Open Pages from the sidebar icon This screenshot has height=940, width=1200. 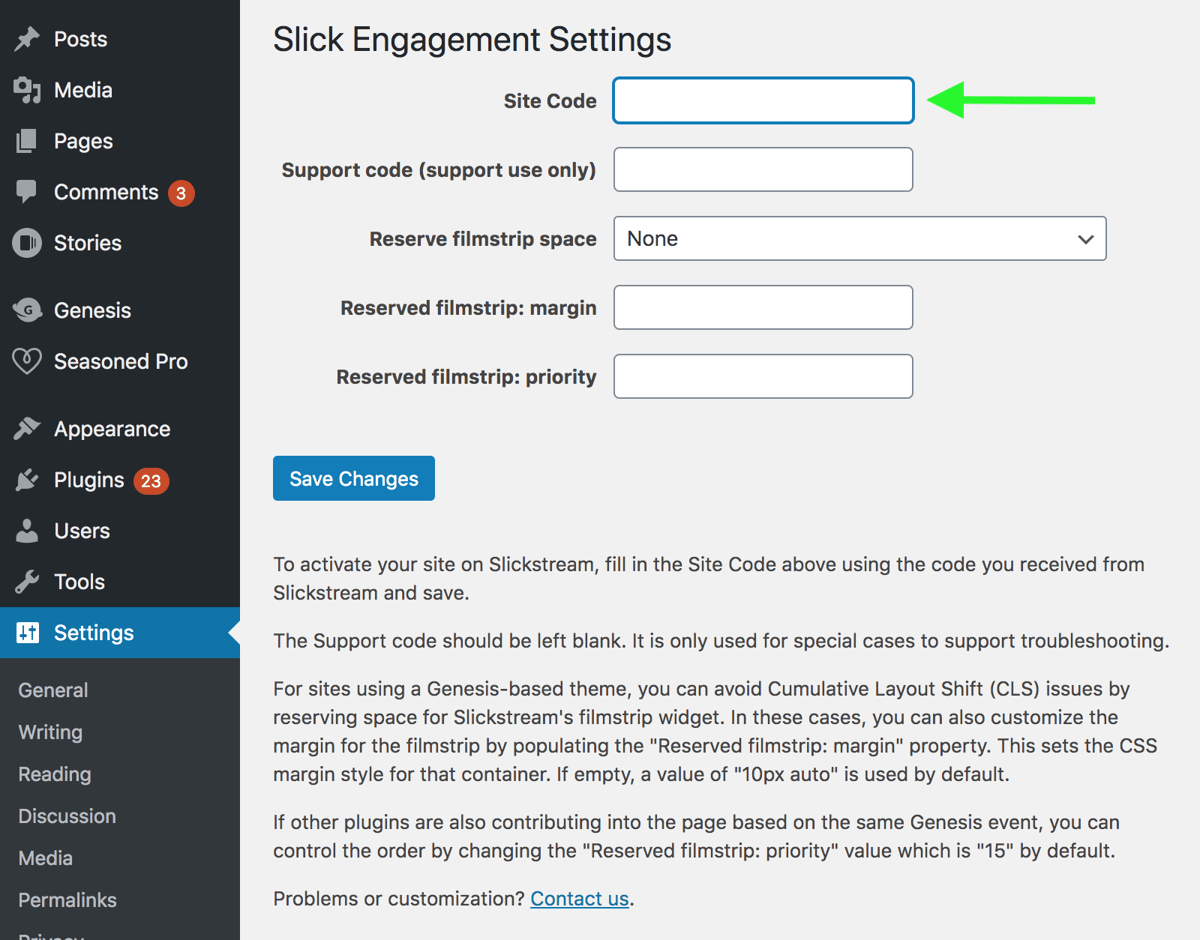coord(27,141)
